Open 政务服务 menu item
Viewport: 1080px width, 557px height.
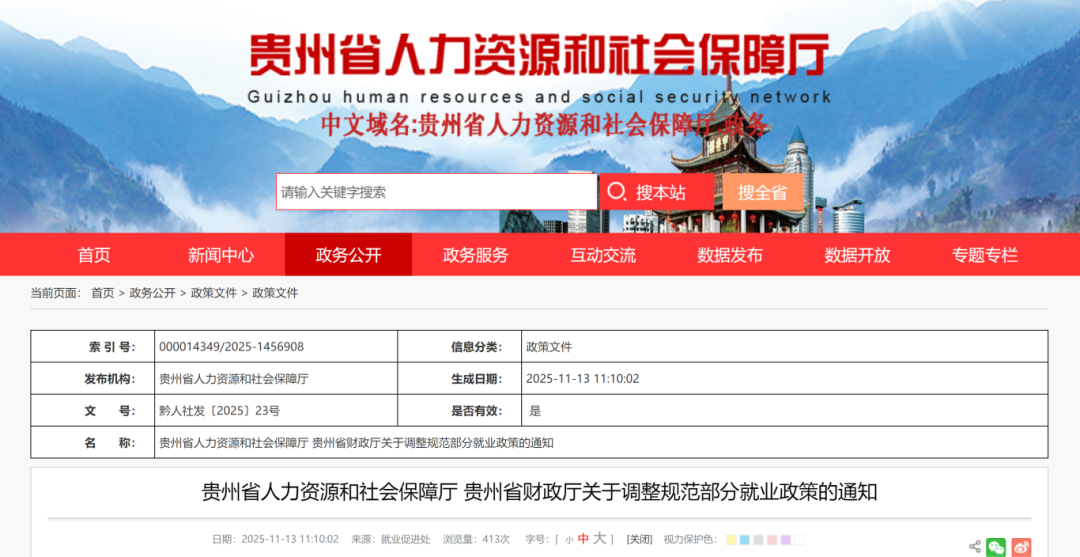point(476,255)
